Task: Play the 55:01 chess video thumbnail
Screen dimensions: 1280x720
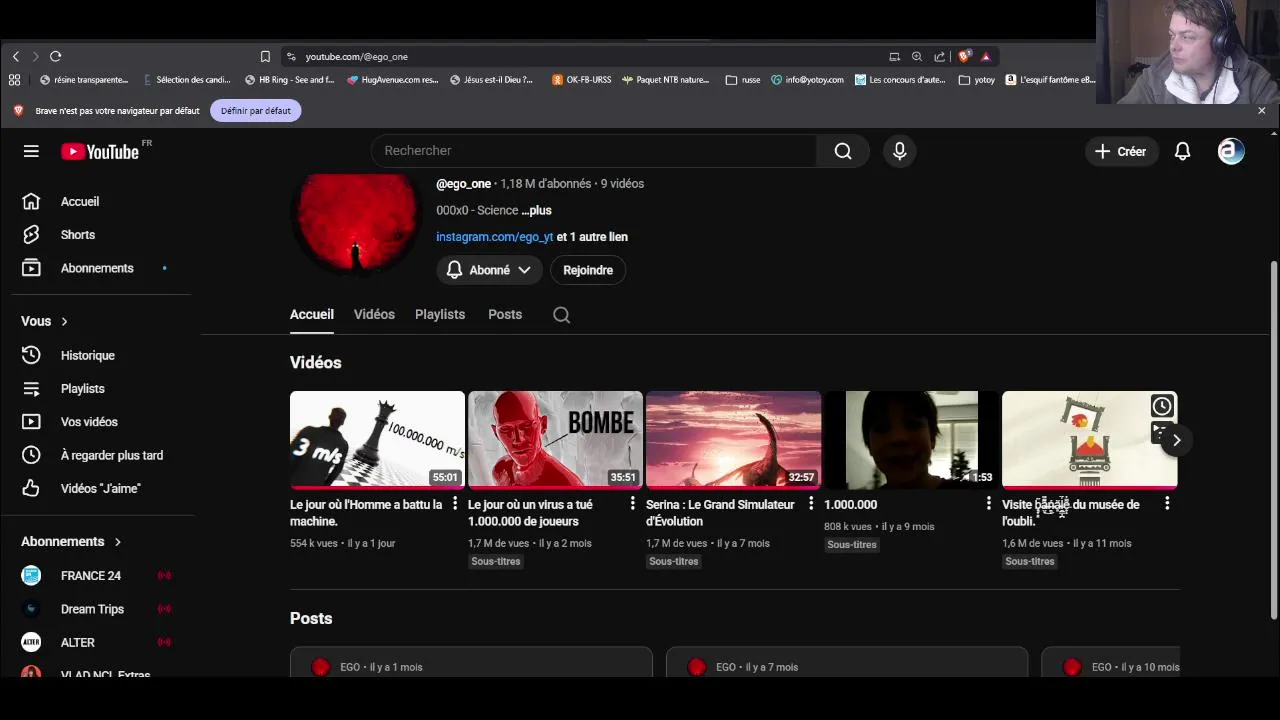Action: coord(377,440)
